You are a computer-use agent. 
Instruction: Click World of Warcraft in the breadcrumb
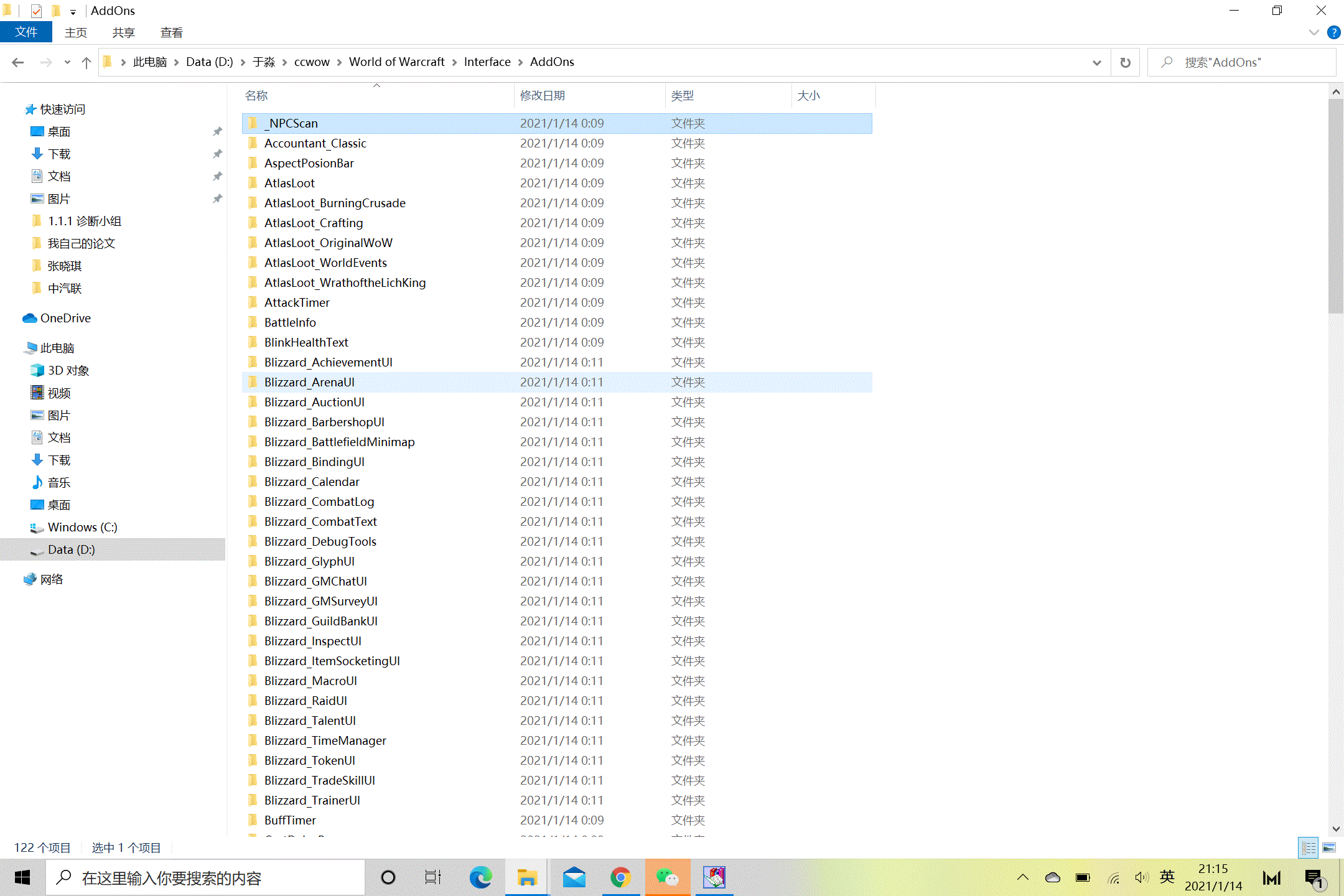[x=396, y=62]
